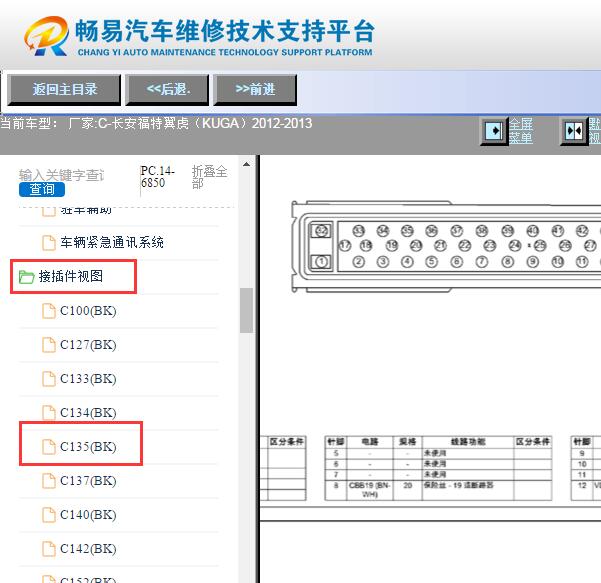Image resolution: width=601 pixels, height=583 pixels.
Task: Focus the keyword search input field
Action: click(x=61, y=175)
